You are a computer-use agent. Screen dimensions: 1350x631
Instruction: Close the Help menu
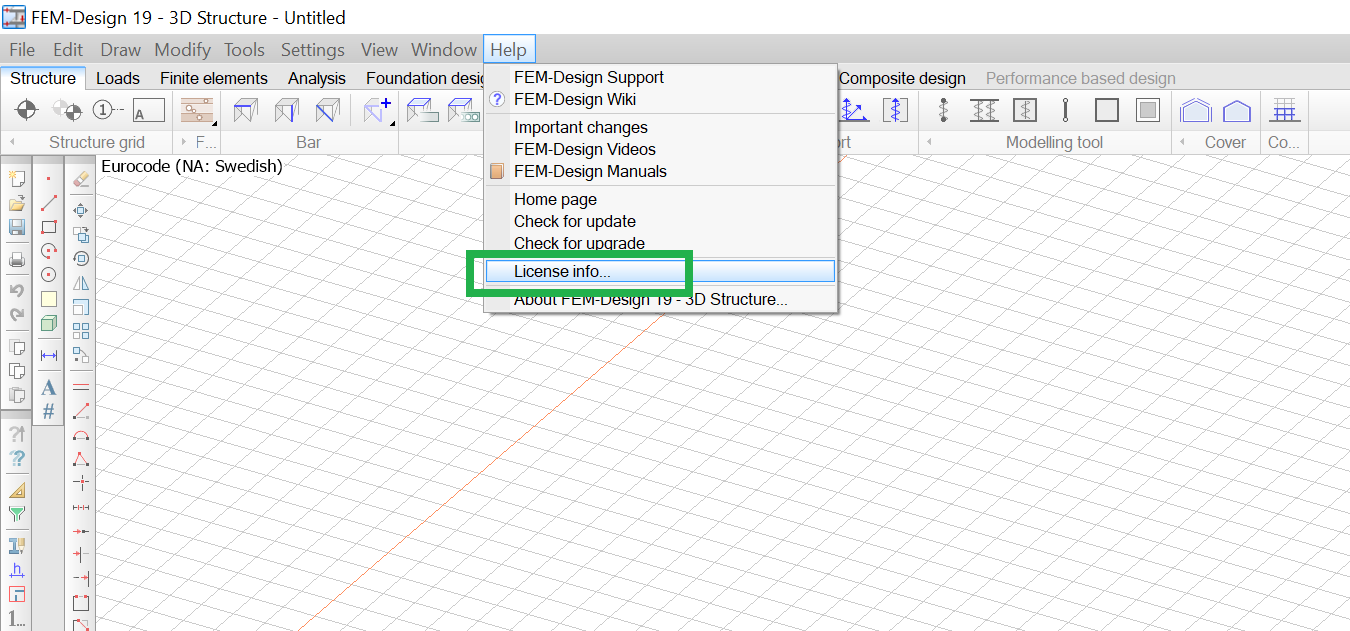509,49
